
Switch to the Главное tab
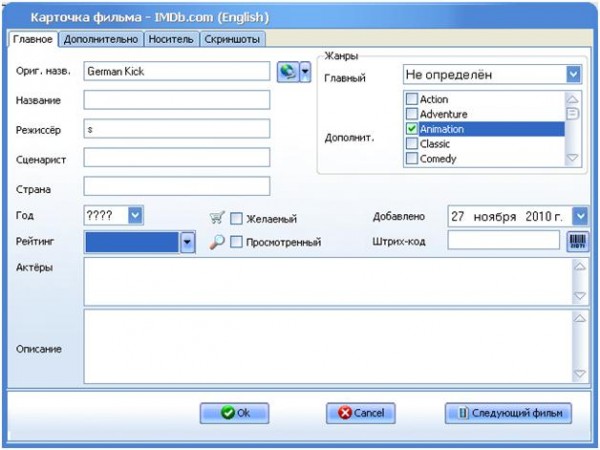(33, 39)
